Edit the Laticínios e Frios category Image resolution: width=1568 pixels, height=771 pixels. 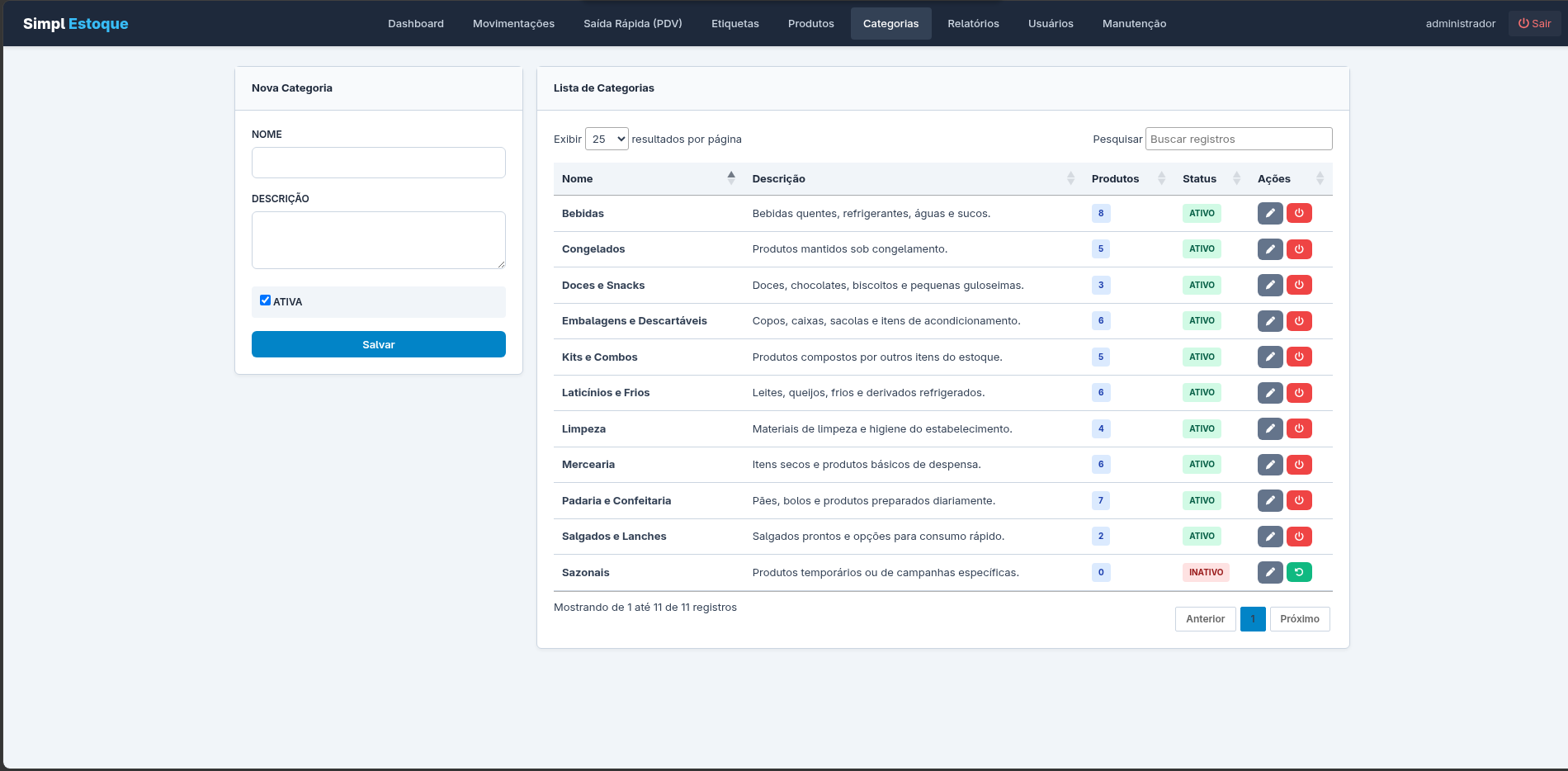[1270, 393]
